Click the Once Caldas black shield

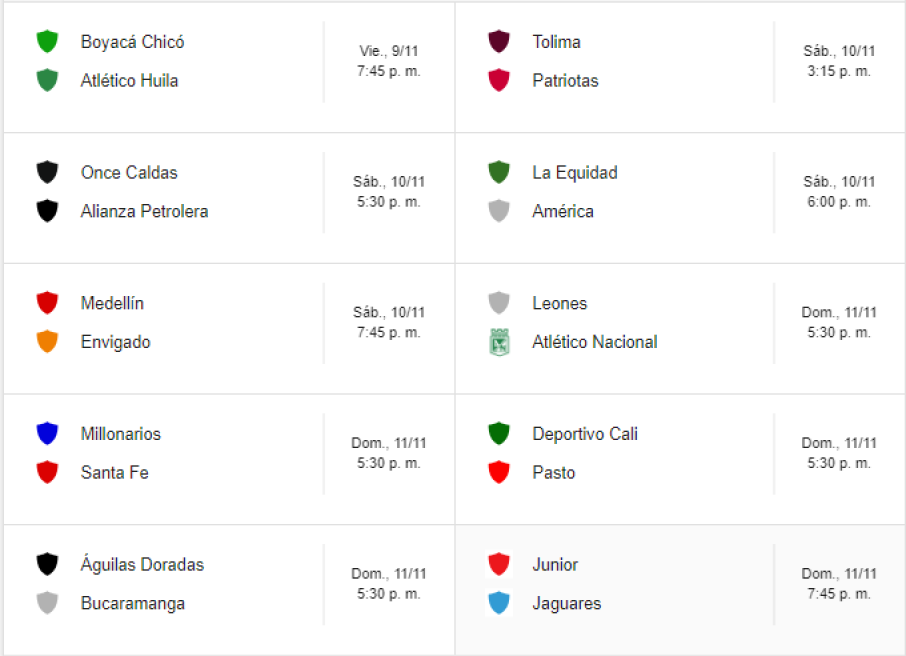coord(47,173)
